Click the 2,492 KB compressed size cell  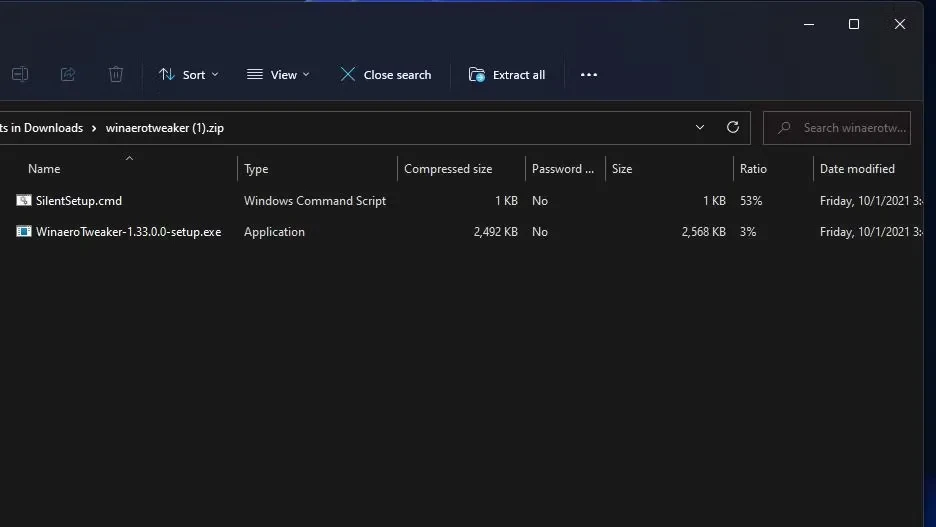pyautogui.click(x=495, y=232)
